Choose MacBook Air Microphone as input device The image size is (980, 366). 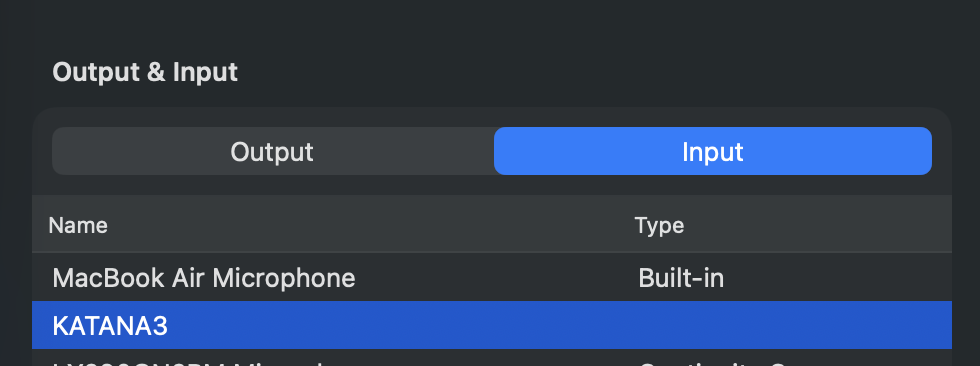pos(492,277)
